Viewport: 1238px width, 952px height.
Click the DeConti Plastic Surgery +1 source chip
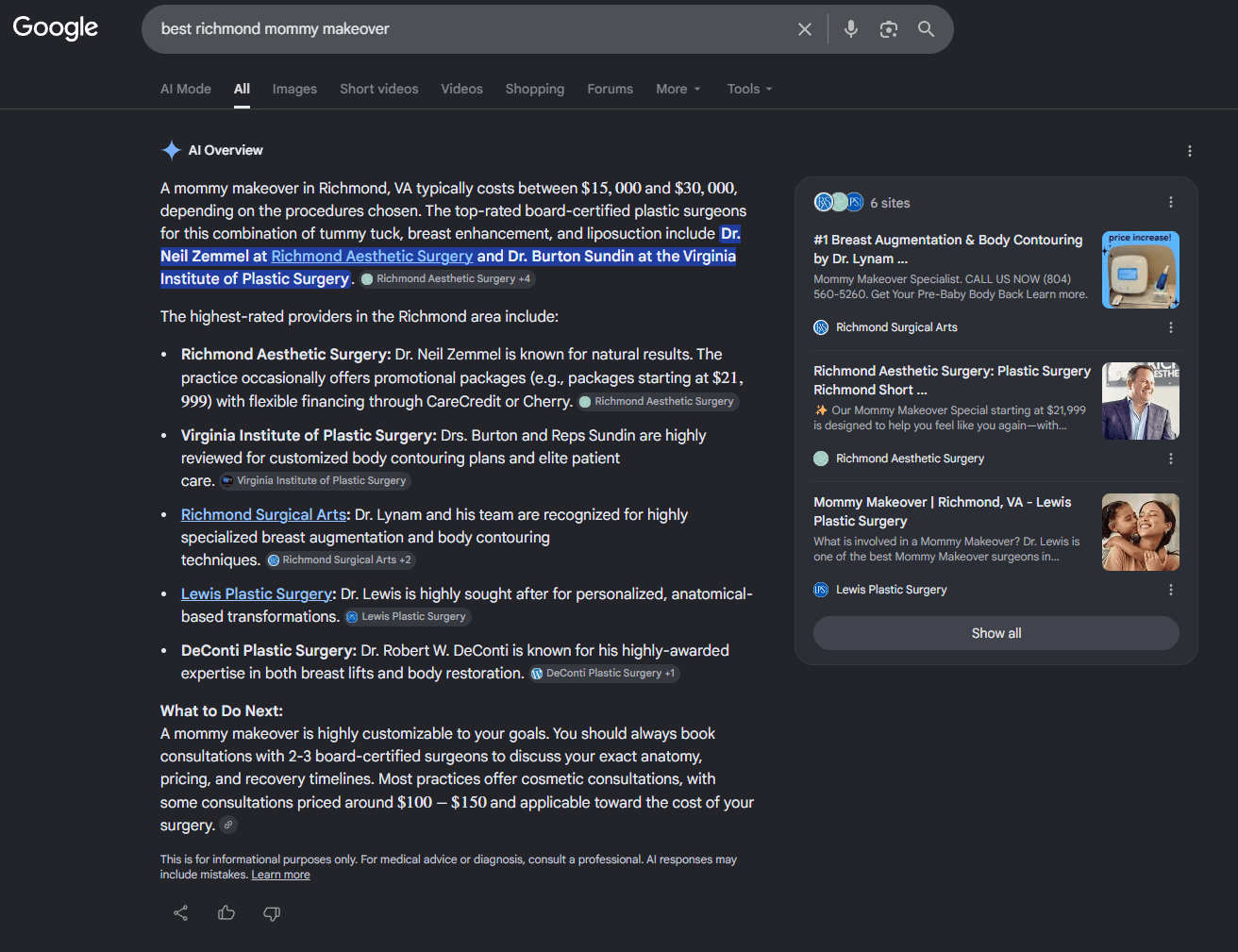604,674
